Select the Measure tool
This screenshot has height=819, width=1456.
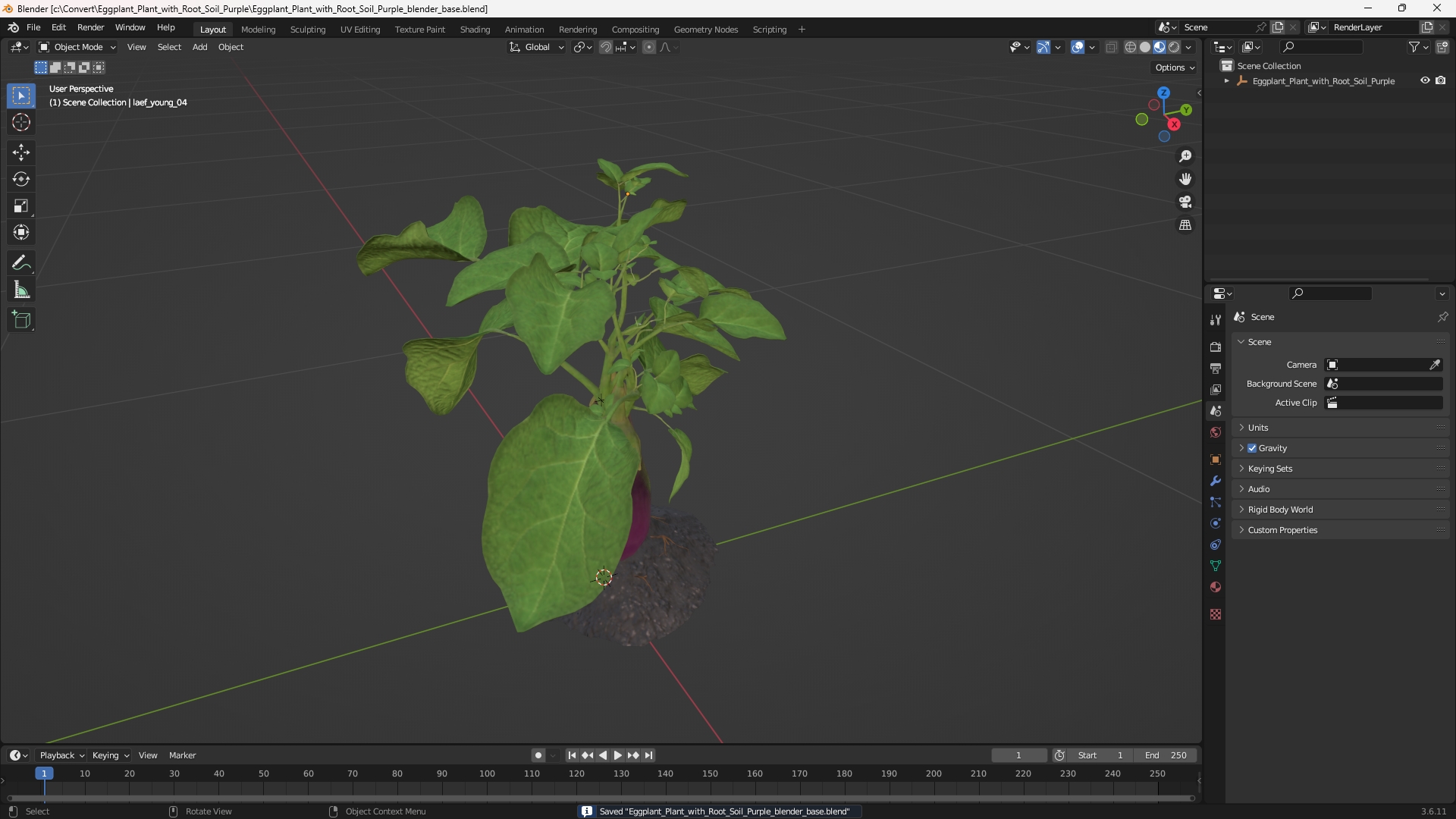[21, 290]
